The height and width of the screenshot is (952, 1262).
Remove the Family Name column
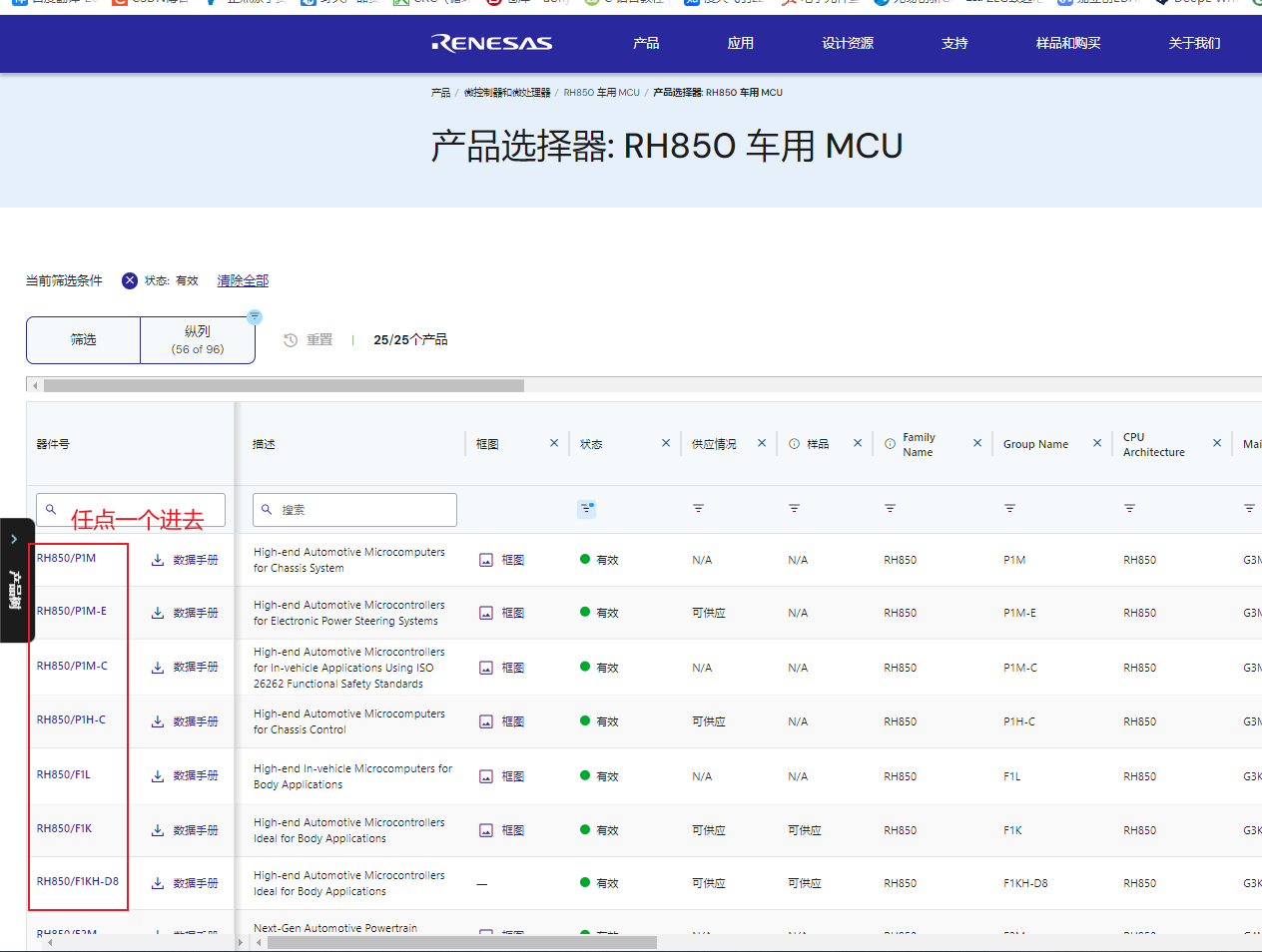(977, 443)
